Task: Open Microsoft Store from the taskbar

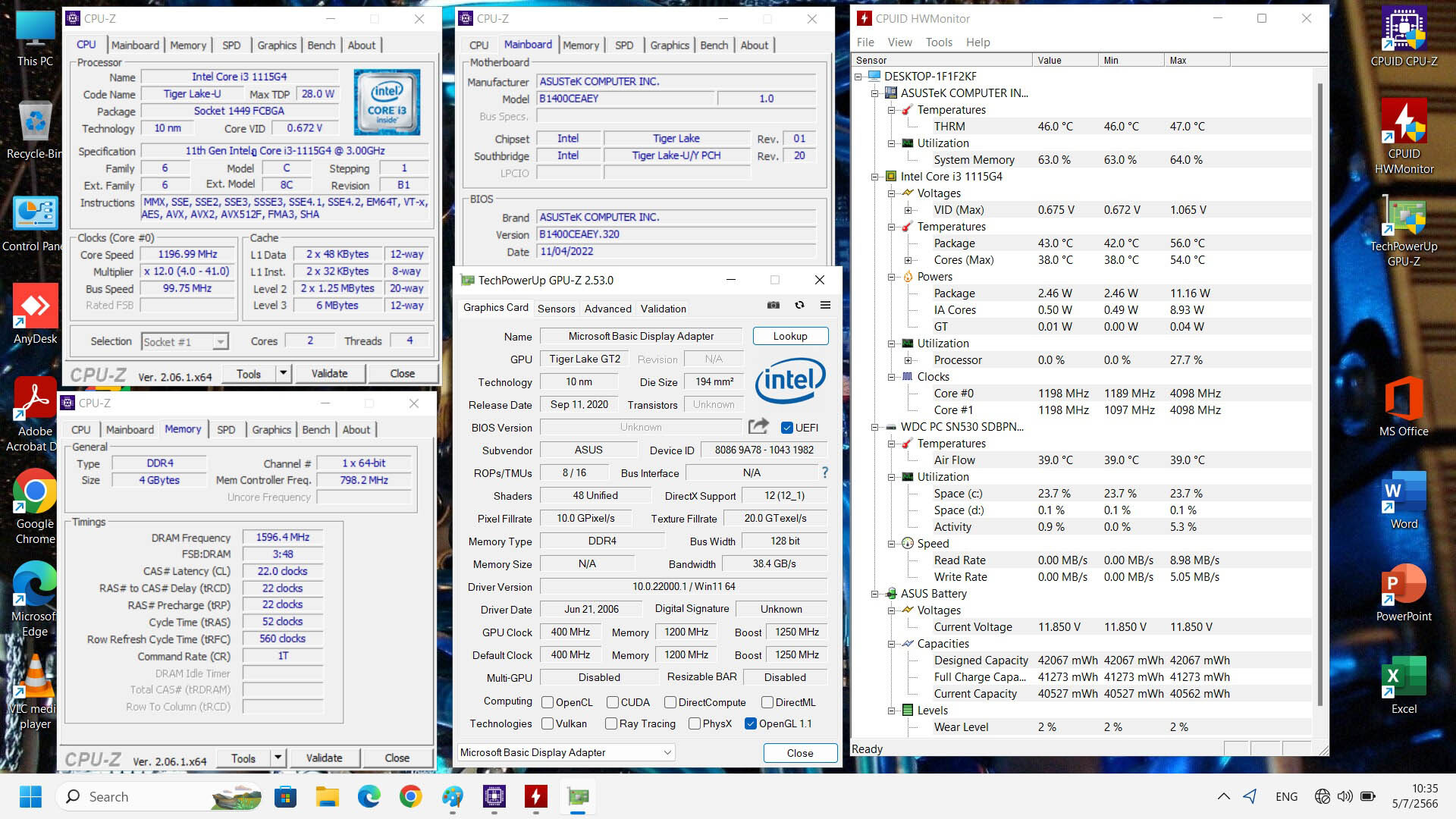Action: [285, 796]
